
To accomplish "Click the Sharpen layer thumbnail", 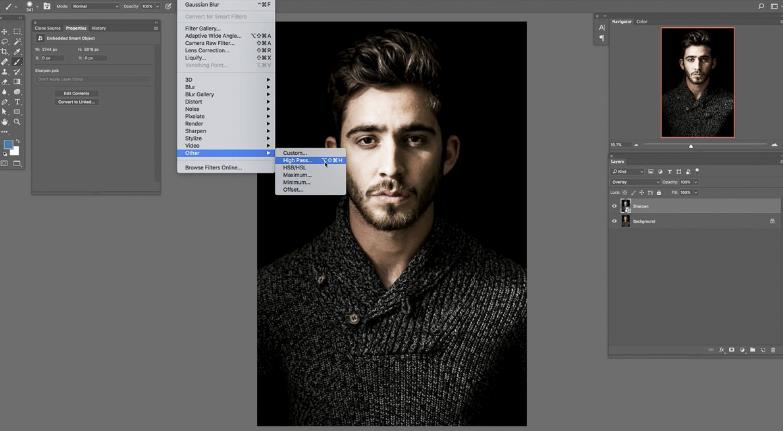I will coord(626,206).
